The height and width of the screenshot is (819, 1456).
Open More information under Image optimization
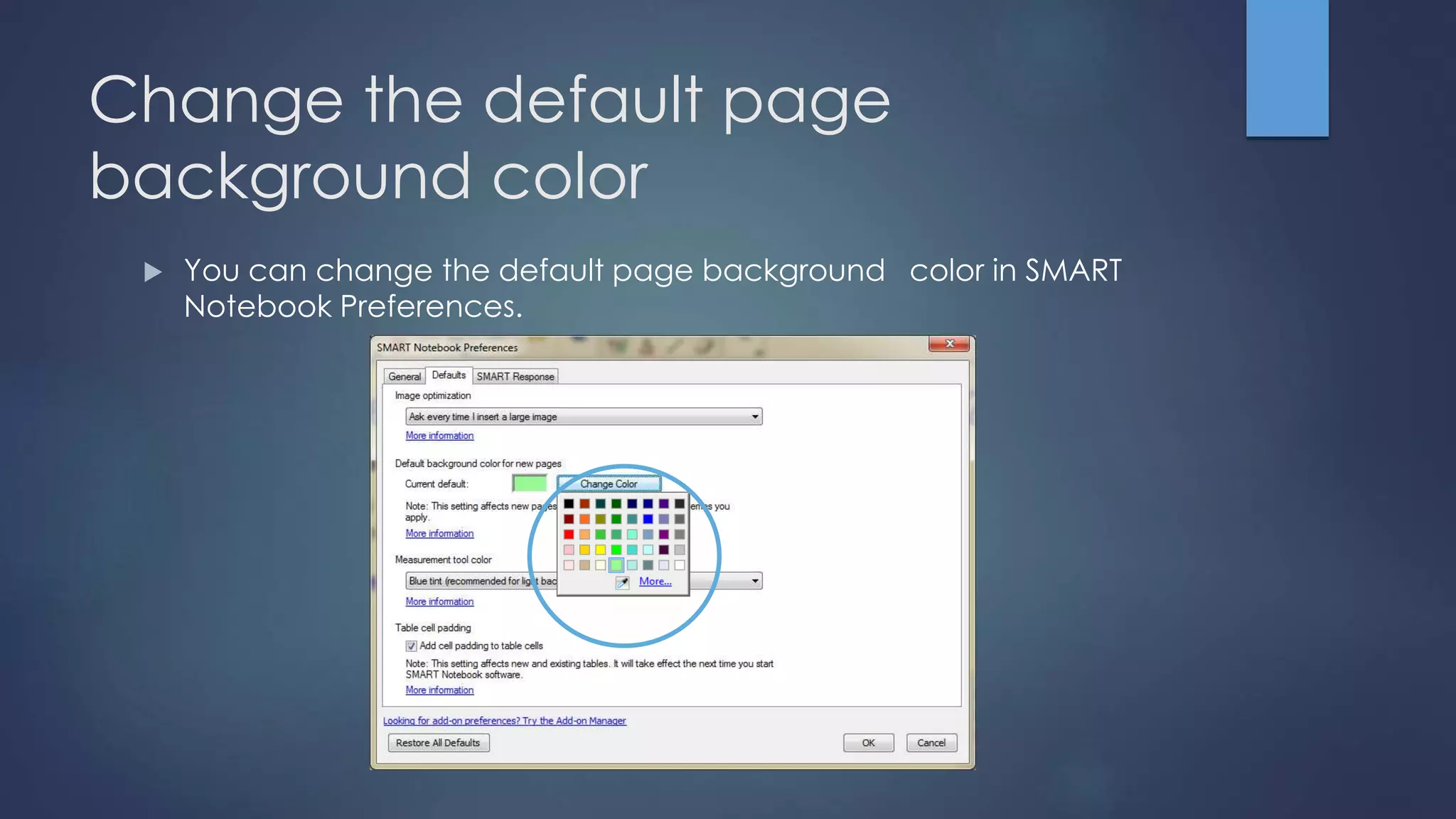[439, 436]
